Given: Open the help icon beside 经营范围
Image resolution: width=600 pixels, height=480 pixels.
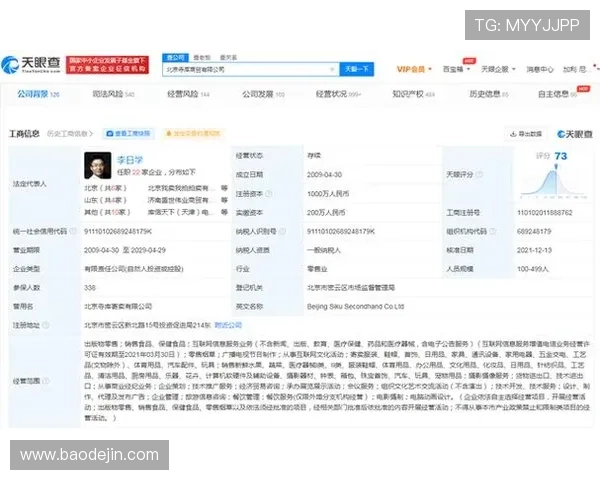Looking at the screenshot, I should click(x=46, y=381).
